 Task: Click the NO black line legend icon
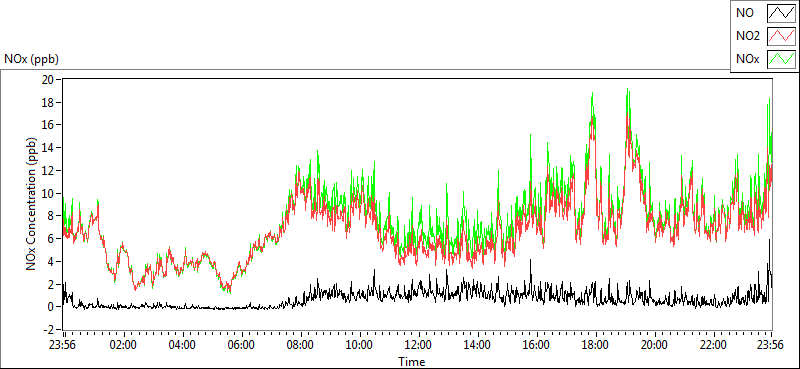[781, 14]
